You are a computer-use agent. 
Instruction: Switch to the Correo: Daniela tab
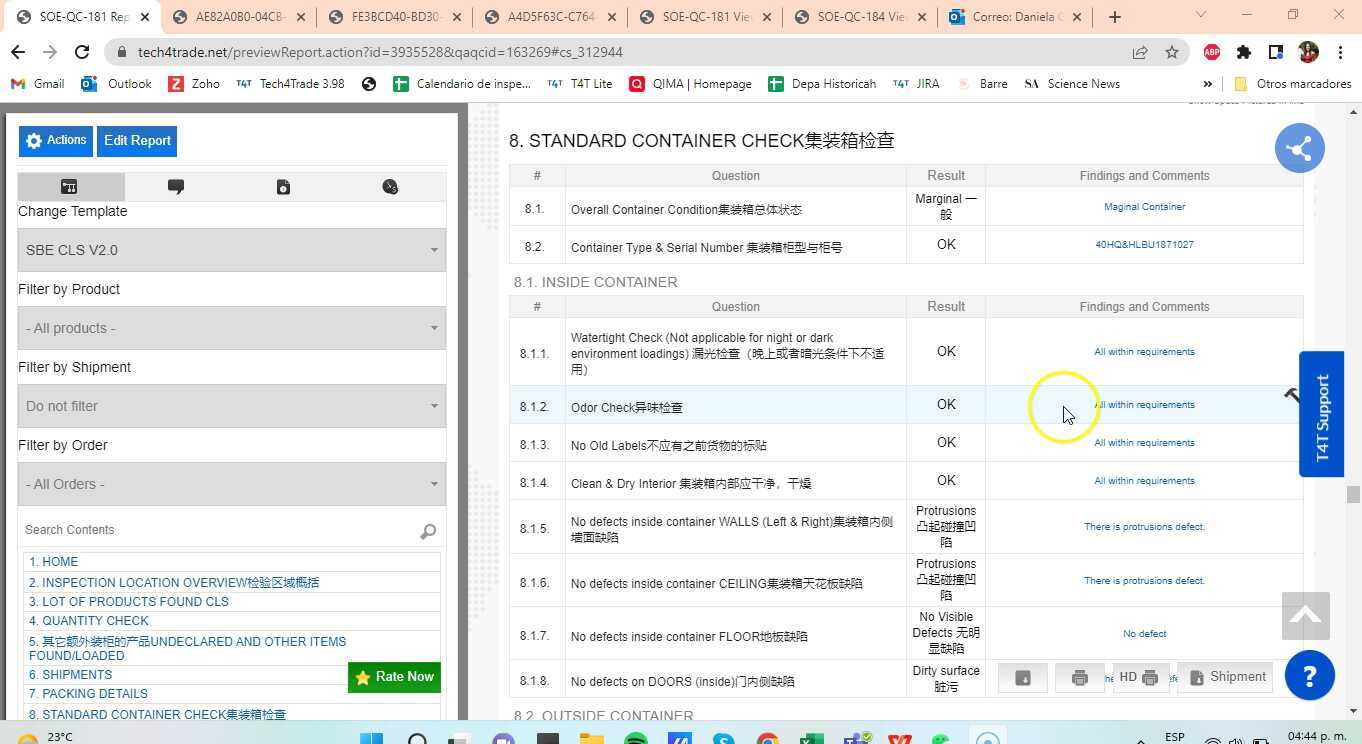[x=1013, y=17]
